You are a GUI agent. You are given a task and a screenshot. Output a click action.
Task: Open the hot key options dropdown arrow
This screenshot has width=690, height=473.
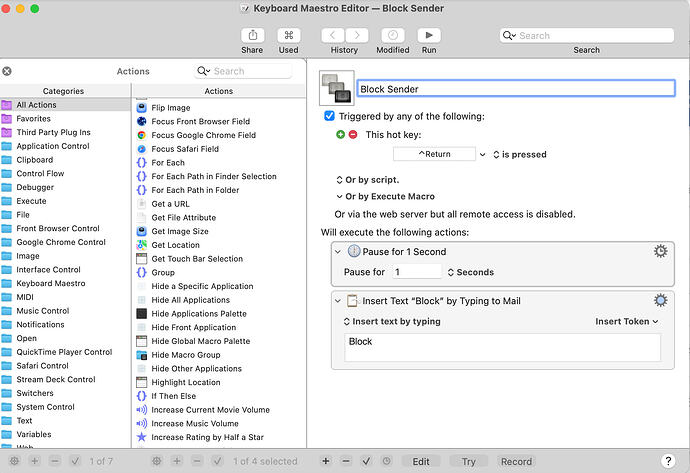(483, 154)
